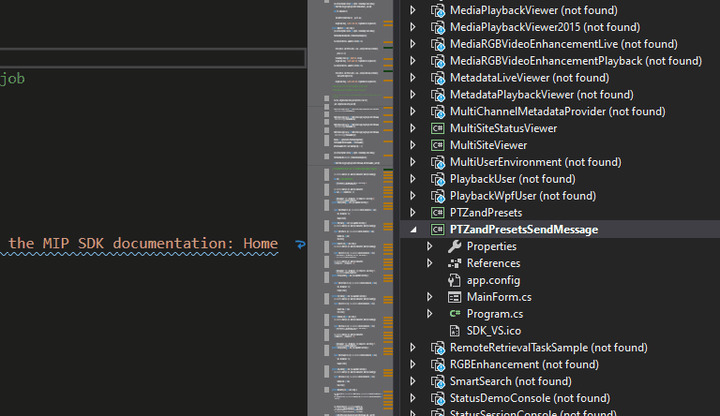
Task: Click the References icon under PTZandPresetsSendMessage
Action: 454,263
